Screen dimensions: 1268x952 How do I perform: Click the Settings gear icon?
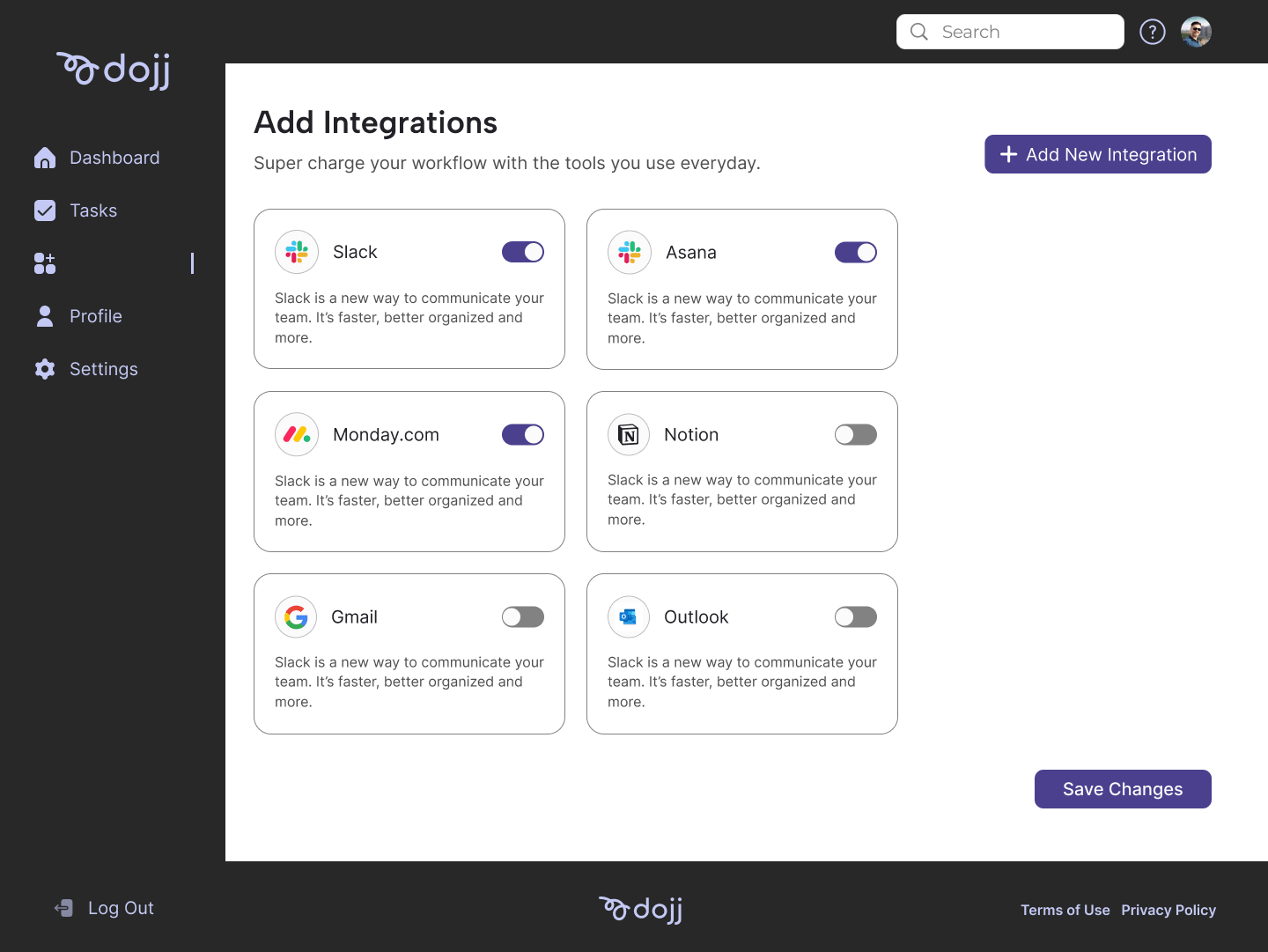45,369
